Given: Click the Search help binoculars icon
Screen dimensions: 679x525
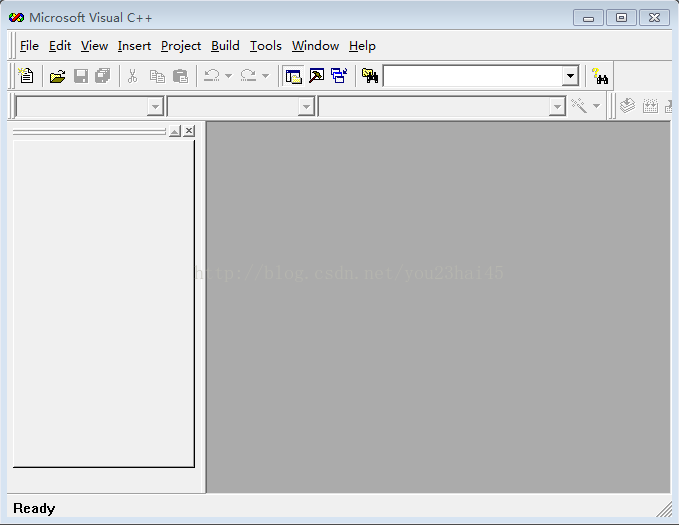Looking at the screenshot, I should tap(600, 76).
